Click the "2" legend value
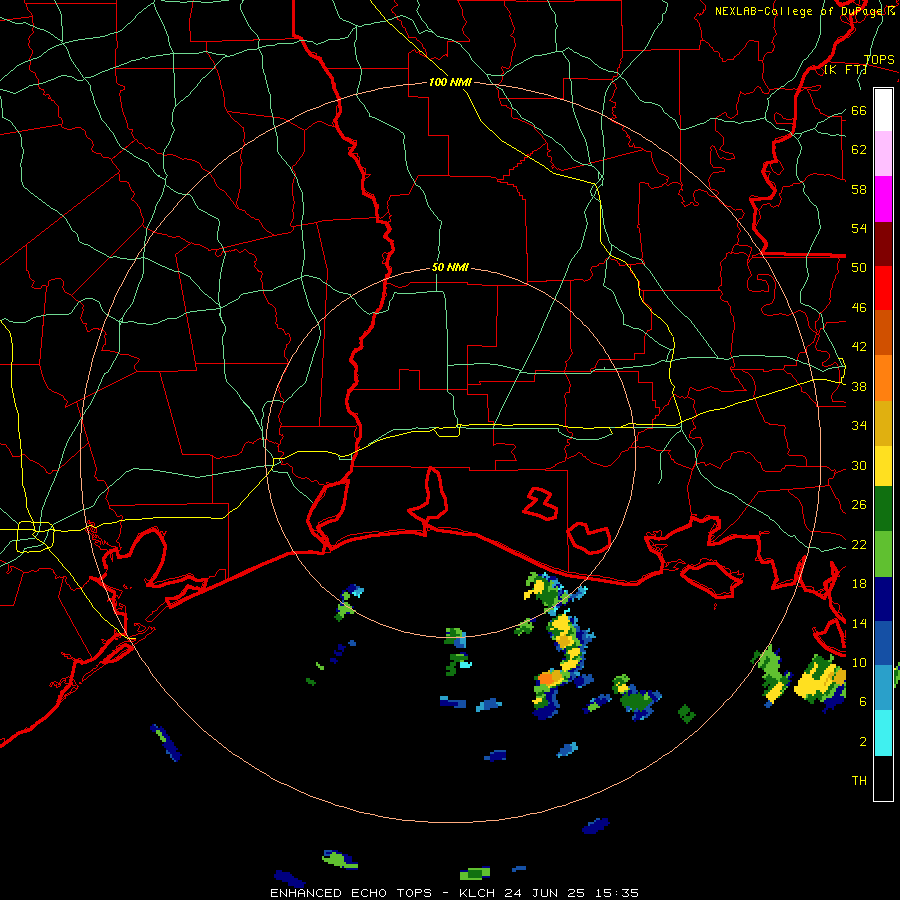 tap(863, 741)
